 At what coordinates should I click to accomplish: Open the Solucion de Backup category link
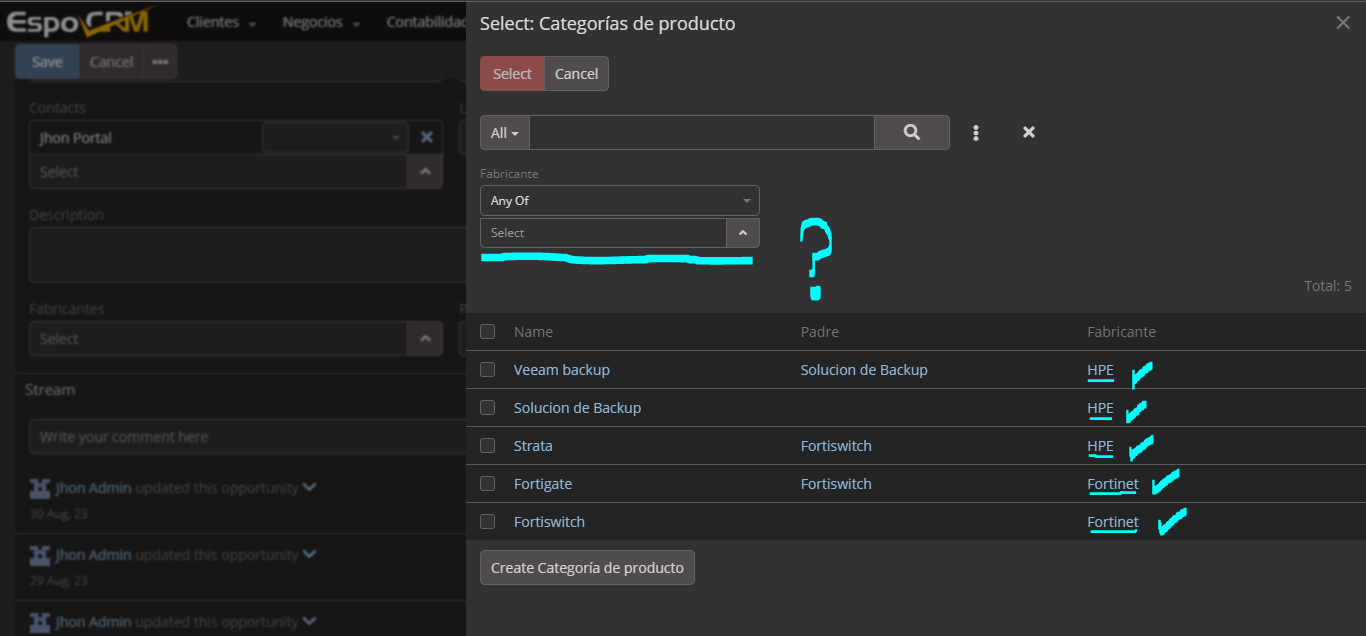(x=577, y=408)
